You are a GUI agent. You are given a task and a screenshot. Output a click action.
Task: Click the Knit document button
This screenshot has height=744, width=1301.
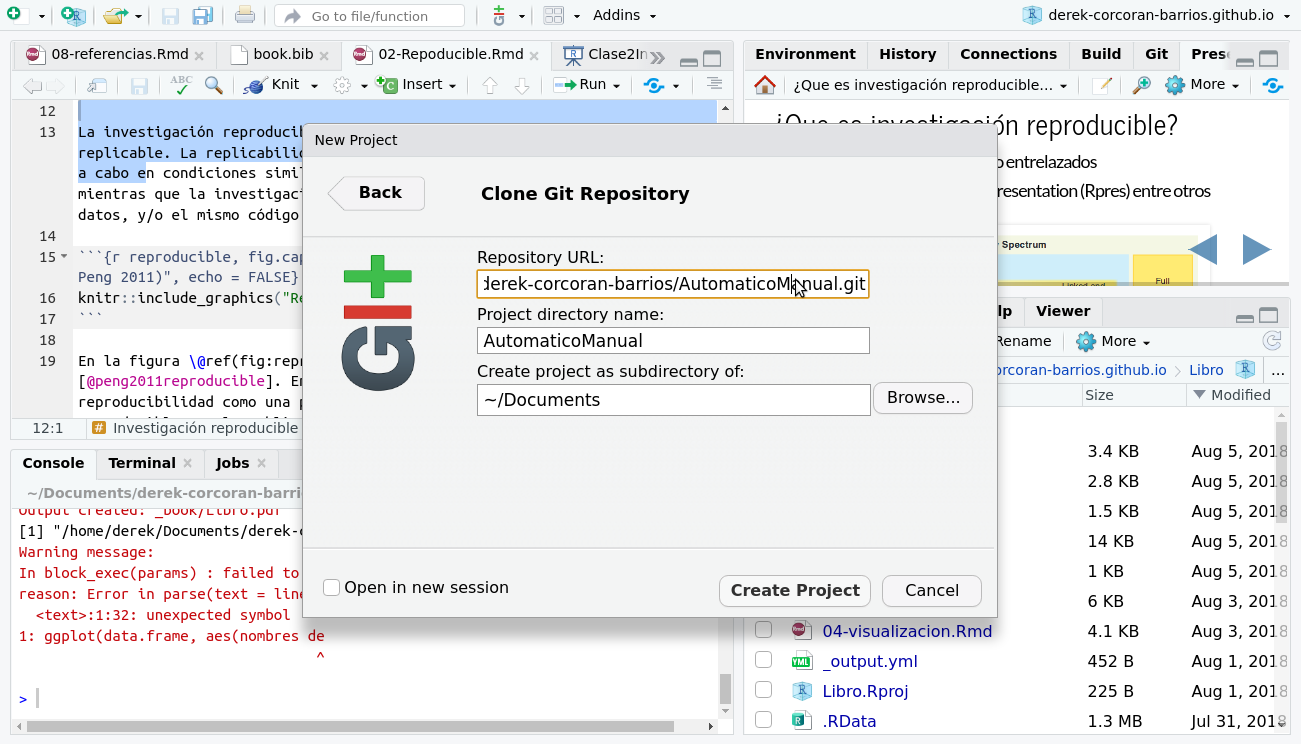276,85
